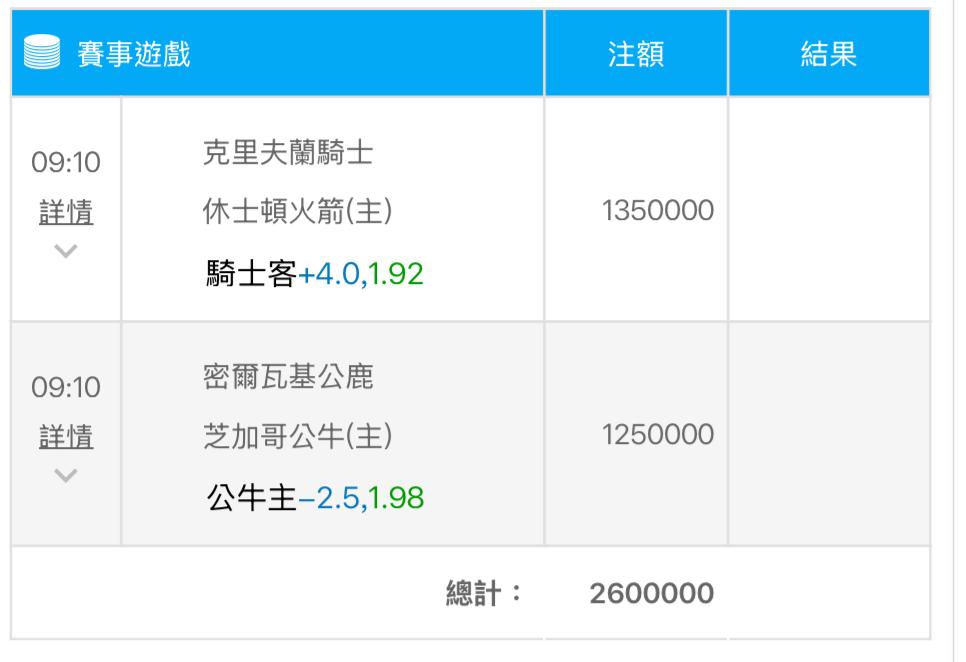Click the 賽事遊戲 header title

coord(133,55)
